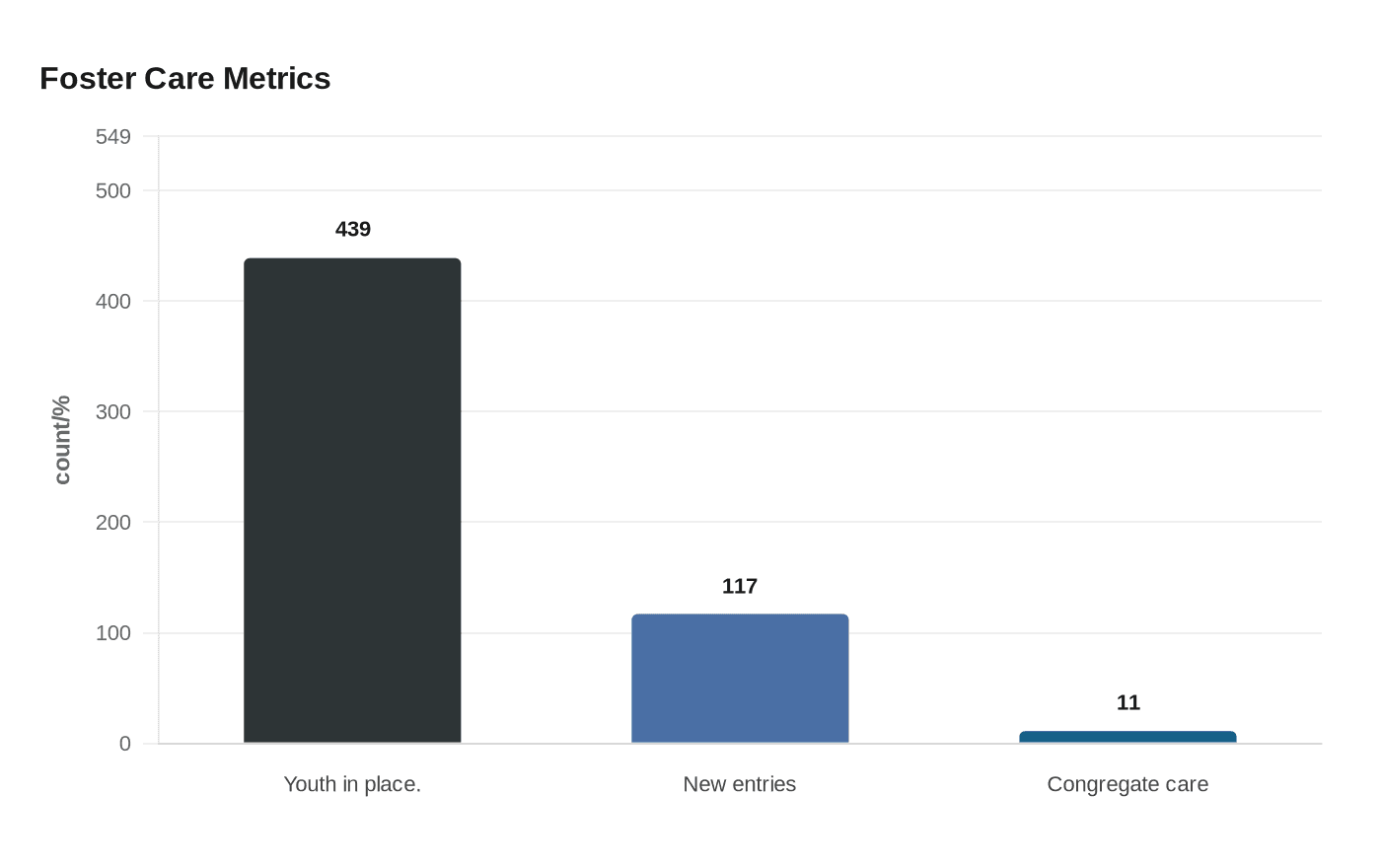Select the 11 data label
Screen dimensions: 1381x868
point(1128,702)
